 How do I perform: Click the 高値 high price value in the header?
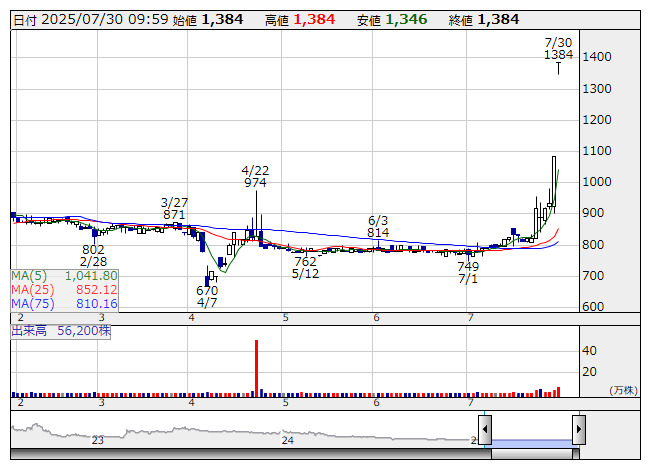click(x=317, y=19)
